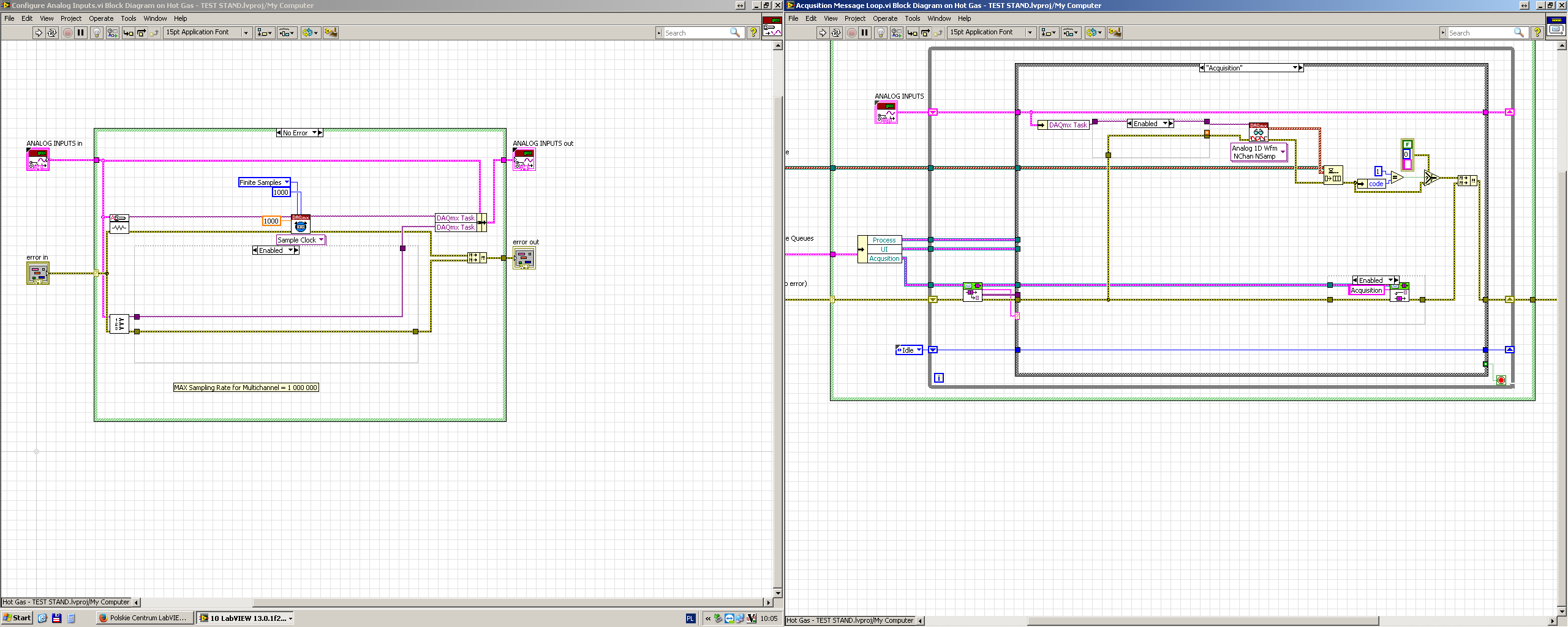Image resolution: width=1568 pixels, height=627 pixels.
Task: Select the DAQmx Timing VI node
Action: tap(300, 223)
